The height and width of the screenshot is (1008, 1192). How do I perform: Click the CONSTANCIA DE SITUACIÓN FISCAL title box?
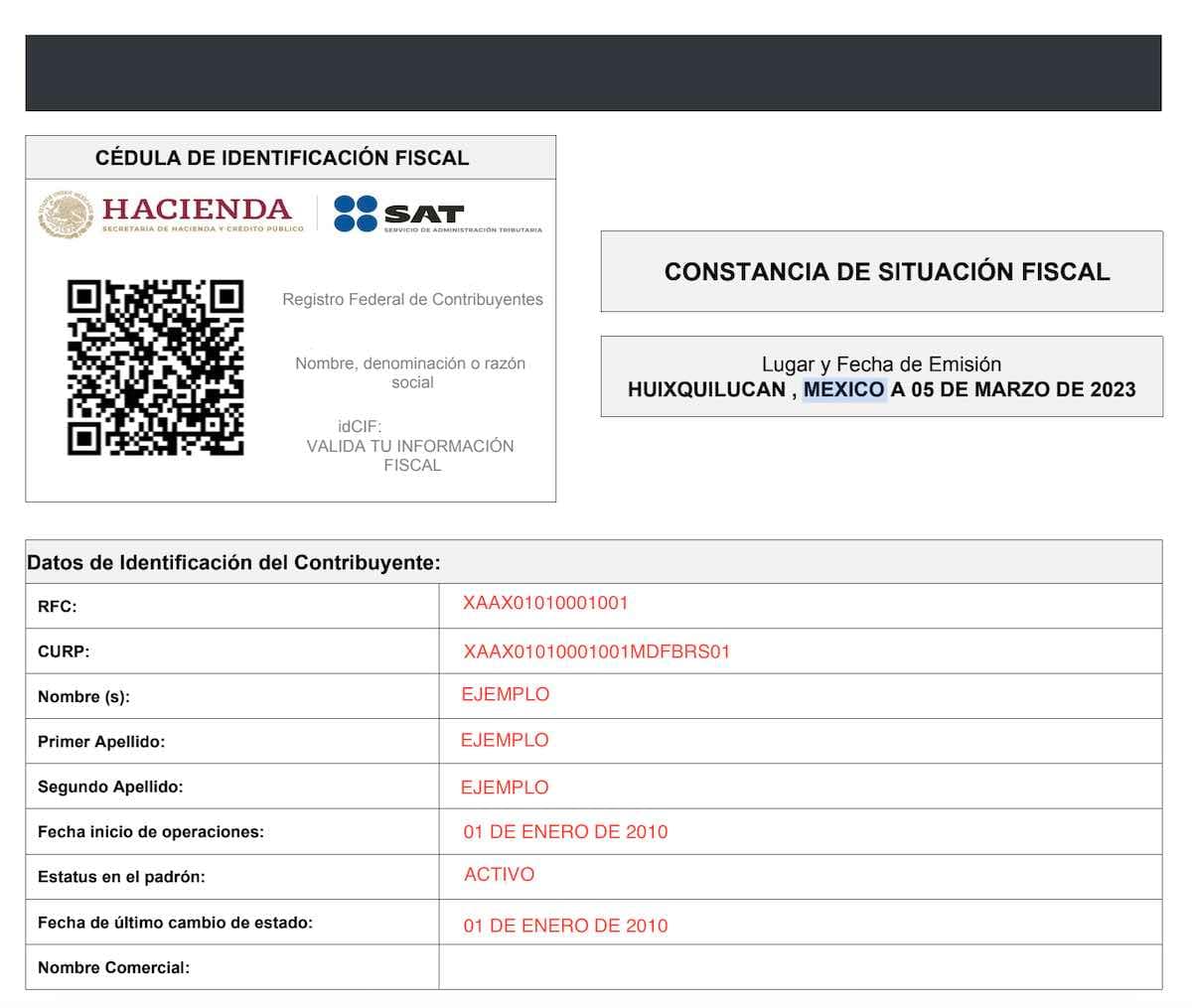click(x=881, y=271)
